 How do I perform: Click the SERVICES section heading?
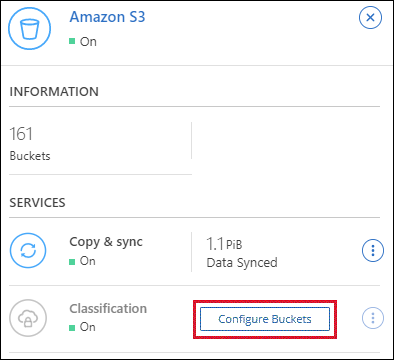point(37,203)
